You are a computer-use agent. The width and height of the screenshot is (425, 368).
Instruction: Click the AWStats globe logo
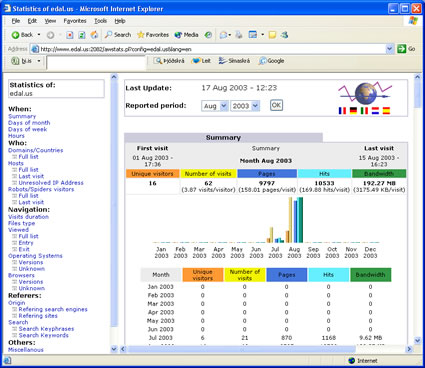coord(365,93)
